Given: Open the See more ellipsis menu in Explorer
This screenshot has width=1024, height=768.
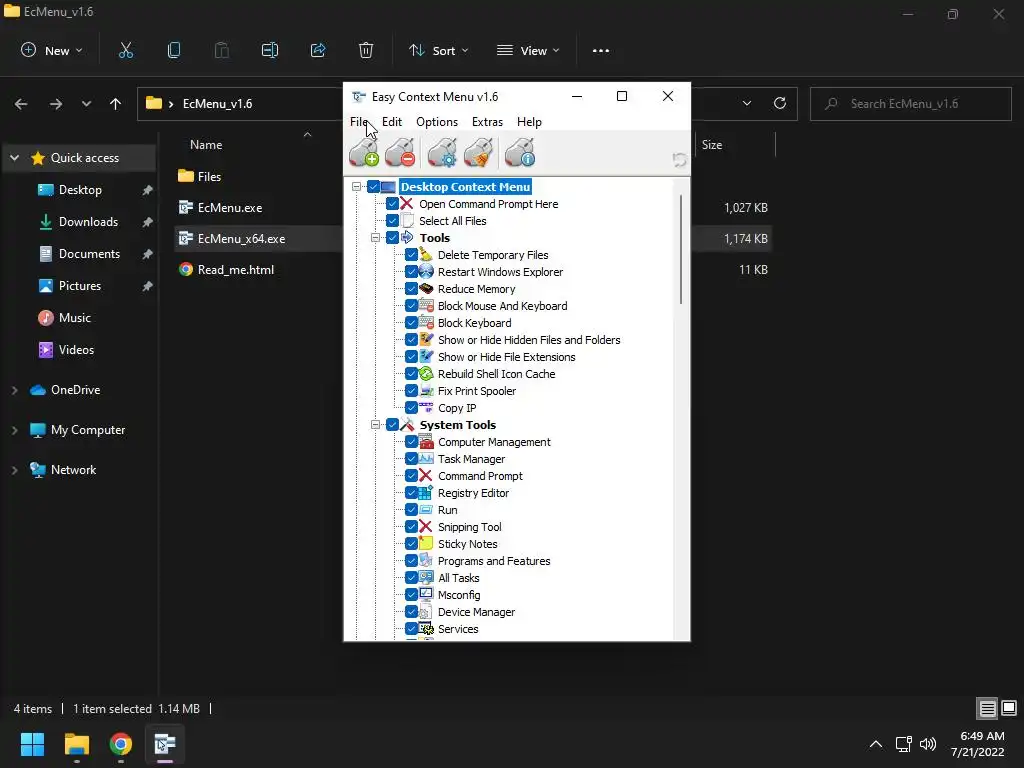Looking at the screenshot, I should [x=601, y=50].
